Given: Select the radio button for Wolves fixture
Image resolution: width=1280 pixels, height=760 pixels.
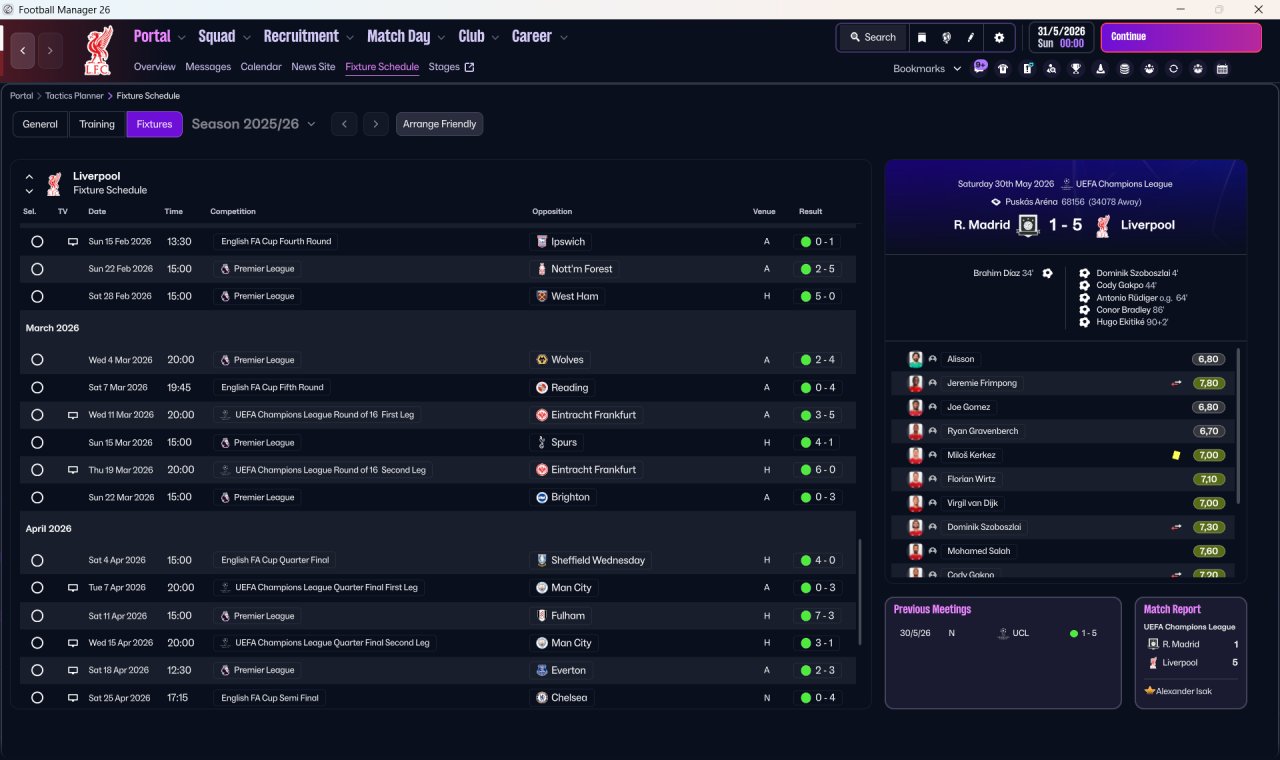Looking at the screenshot, I should pyautogui.click(x=37, y=360).
